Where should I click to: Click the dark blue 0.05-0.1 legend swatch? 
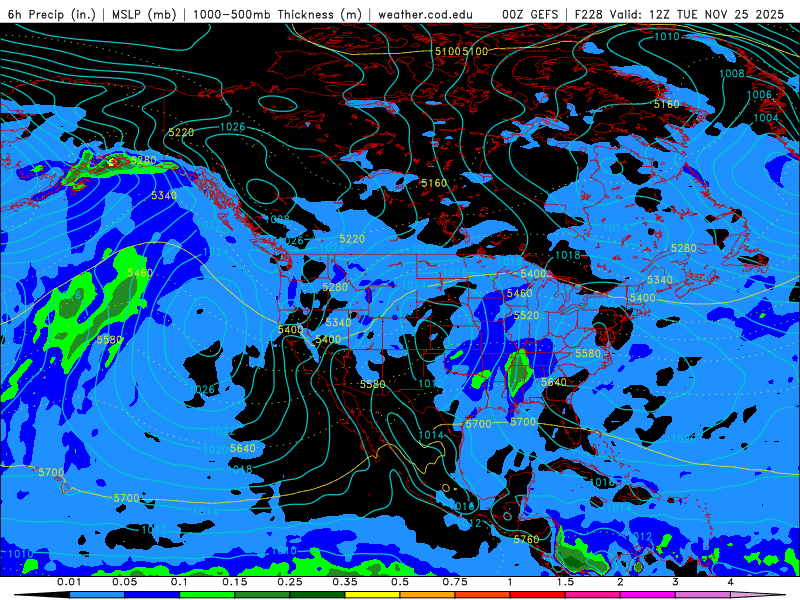(152, 595)
